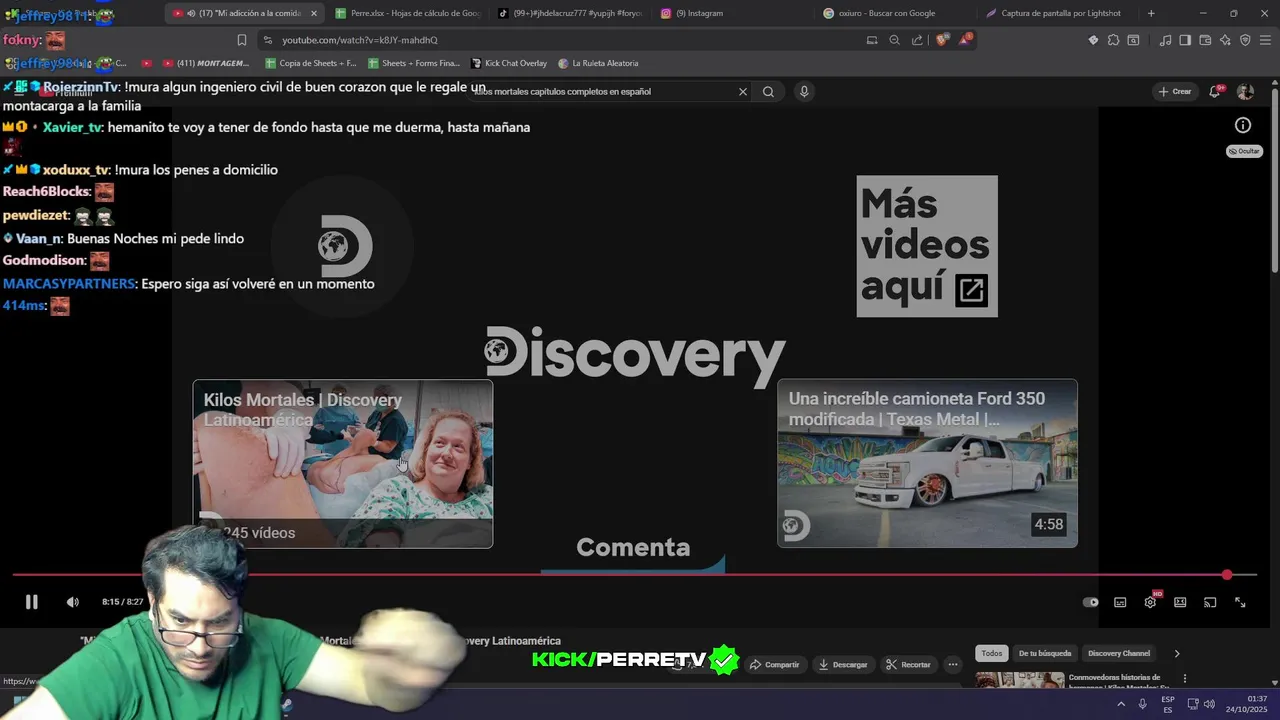Pause the video with the pause control
The width and height of the screenshot is (1280, 720).
coord(31,602)
